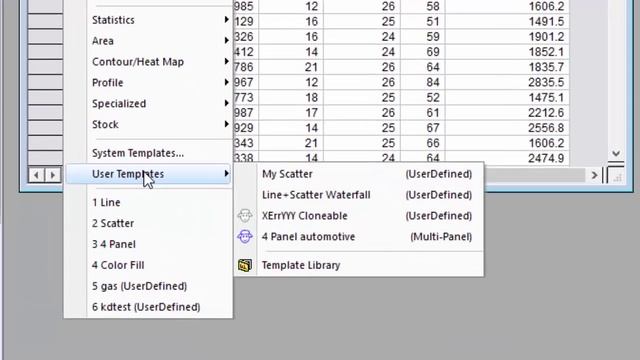
Task: Select cell with value 1491.5
Action: tap(507, 22)
